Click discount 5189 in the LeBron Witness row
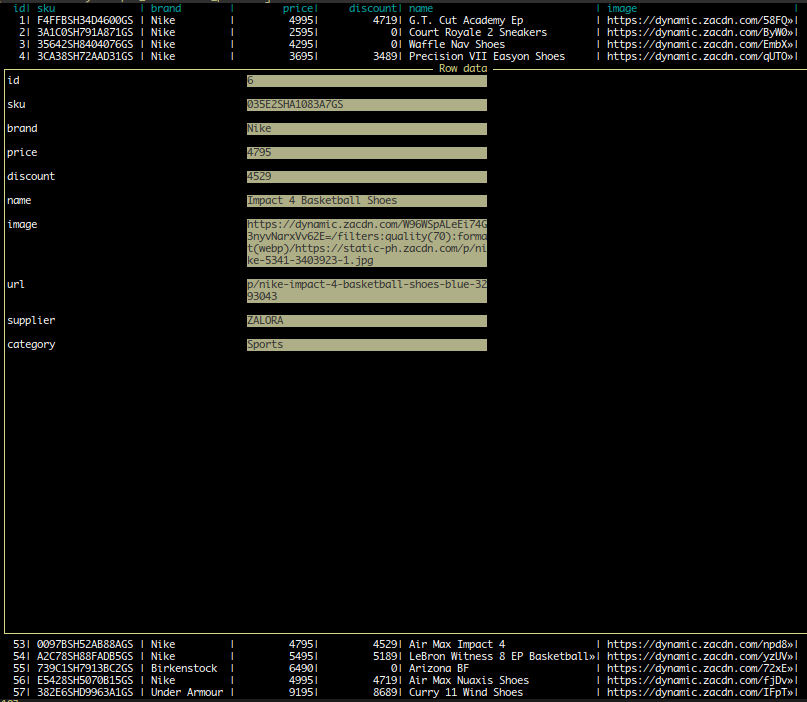Image resolution: width=807 pixels, height=702 pixels. point(385,656)
